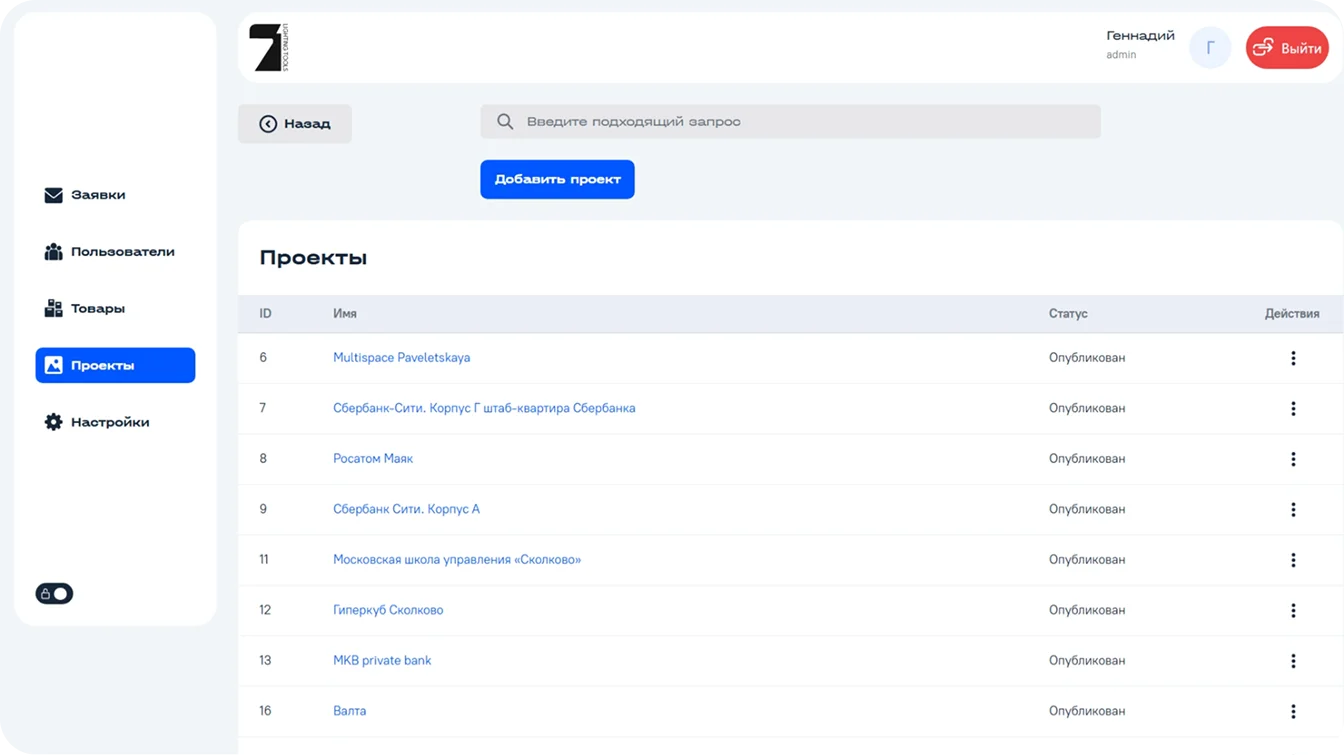
Task: Open actions menu for Гиперкуб Сколково row
Action: (x=1292, y=610)
